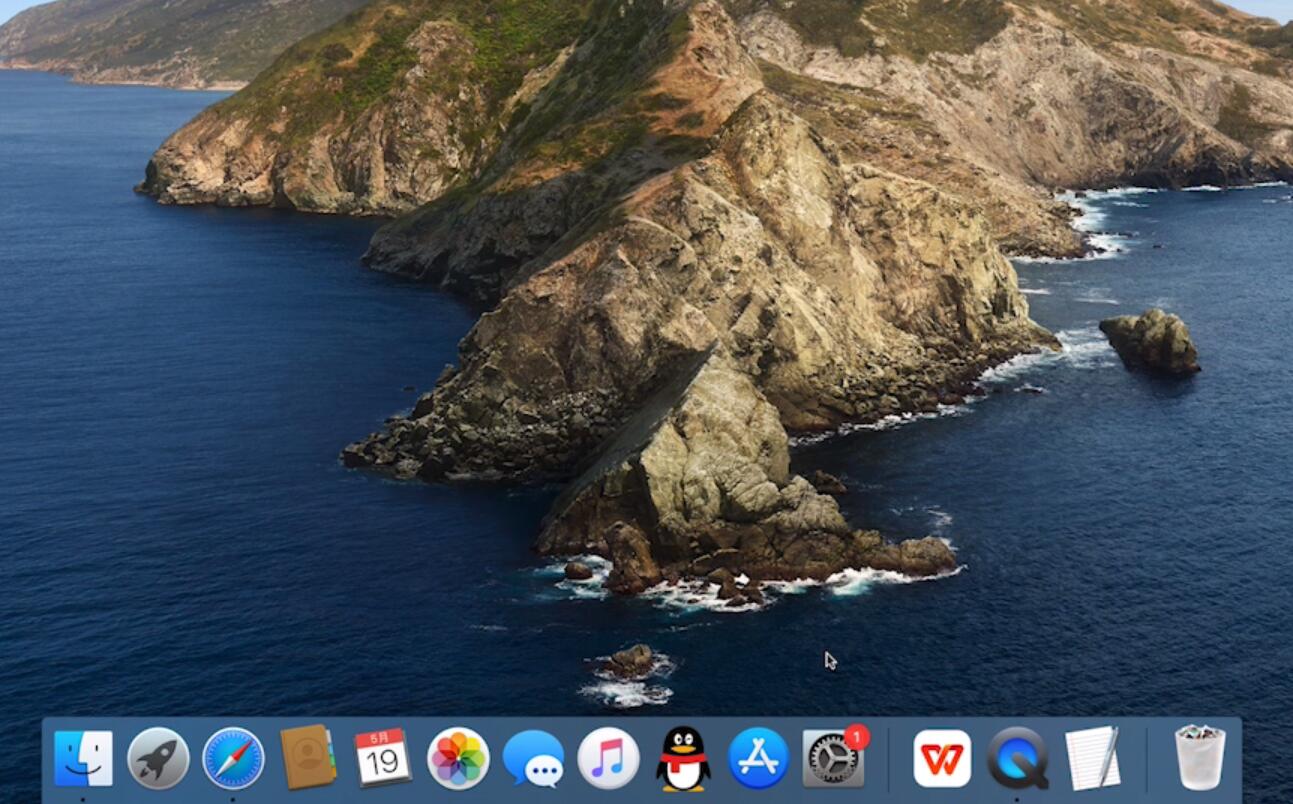Launch the Music app icon
The width and height of the screenshot is (1293, 804).
[x=608, y=758]
